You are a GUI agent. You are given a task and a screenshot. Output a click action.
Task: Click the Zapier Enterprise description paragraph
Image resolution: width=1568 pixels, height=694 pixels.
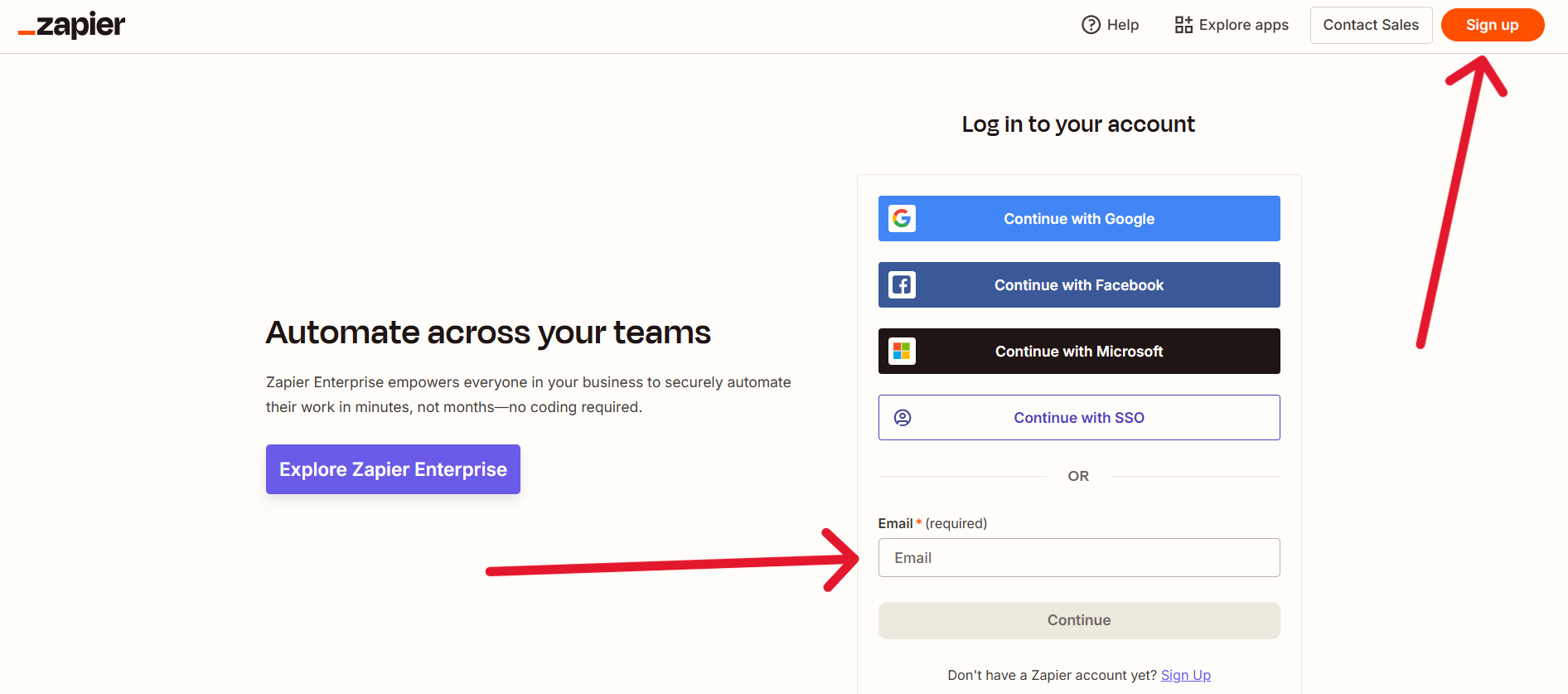click(529, 395)
